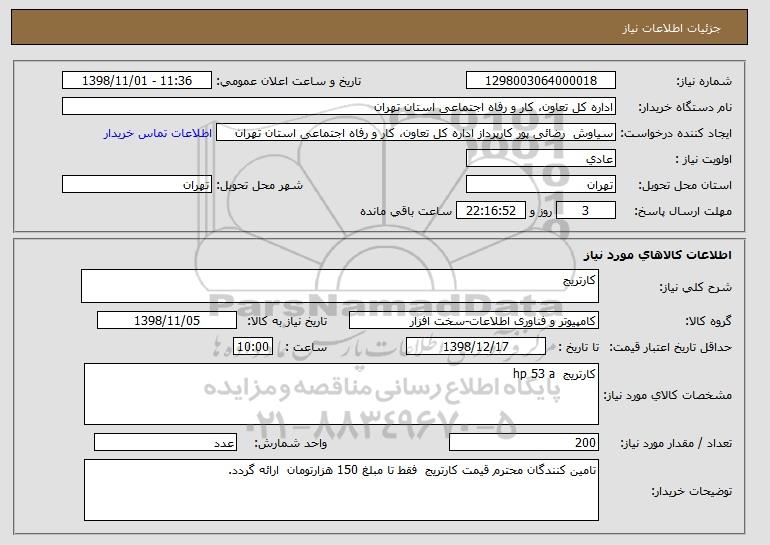
Task: Click the buyer organization name field
Action: [x=339, y=107]
